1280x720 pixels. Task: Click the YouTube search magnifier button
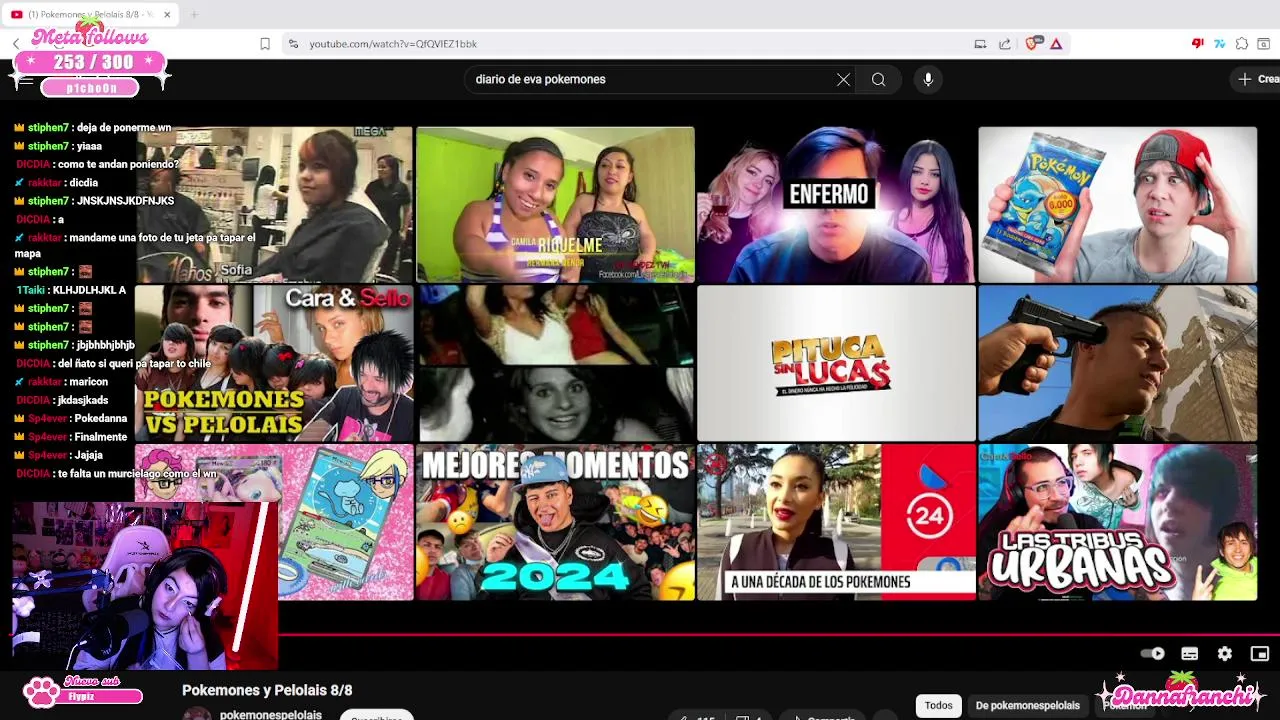[878, 80]
